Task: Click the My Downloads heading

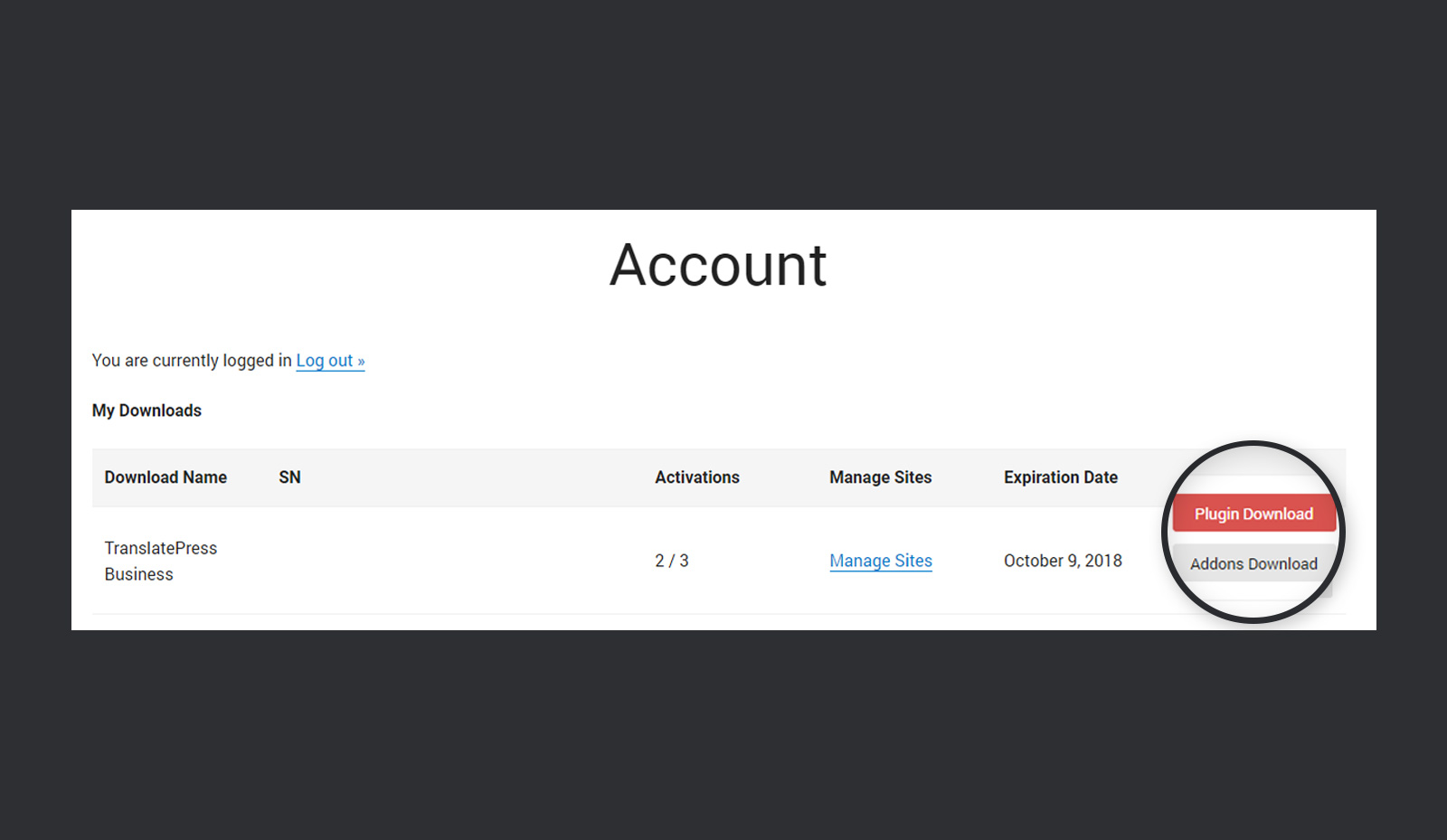Action: click(x=147, y=411)
